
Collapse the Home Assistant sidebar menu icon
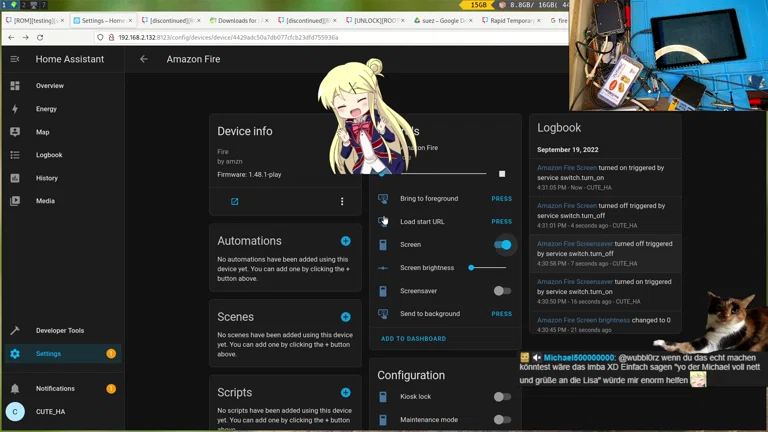(x=15, y=59)
